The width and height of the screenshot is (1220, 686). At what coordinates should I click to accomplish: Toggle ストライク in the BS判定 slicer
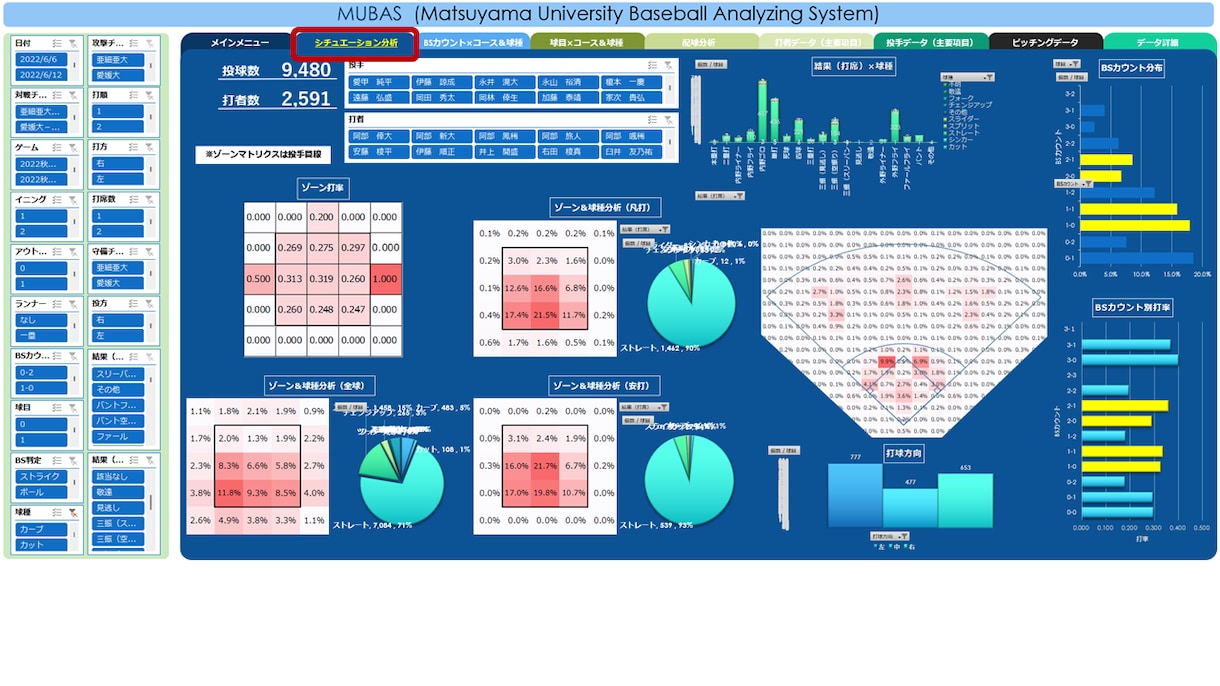tap(41, 477)
